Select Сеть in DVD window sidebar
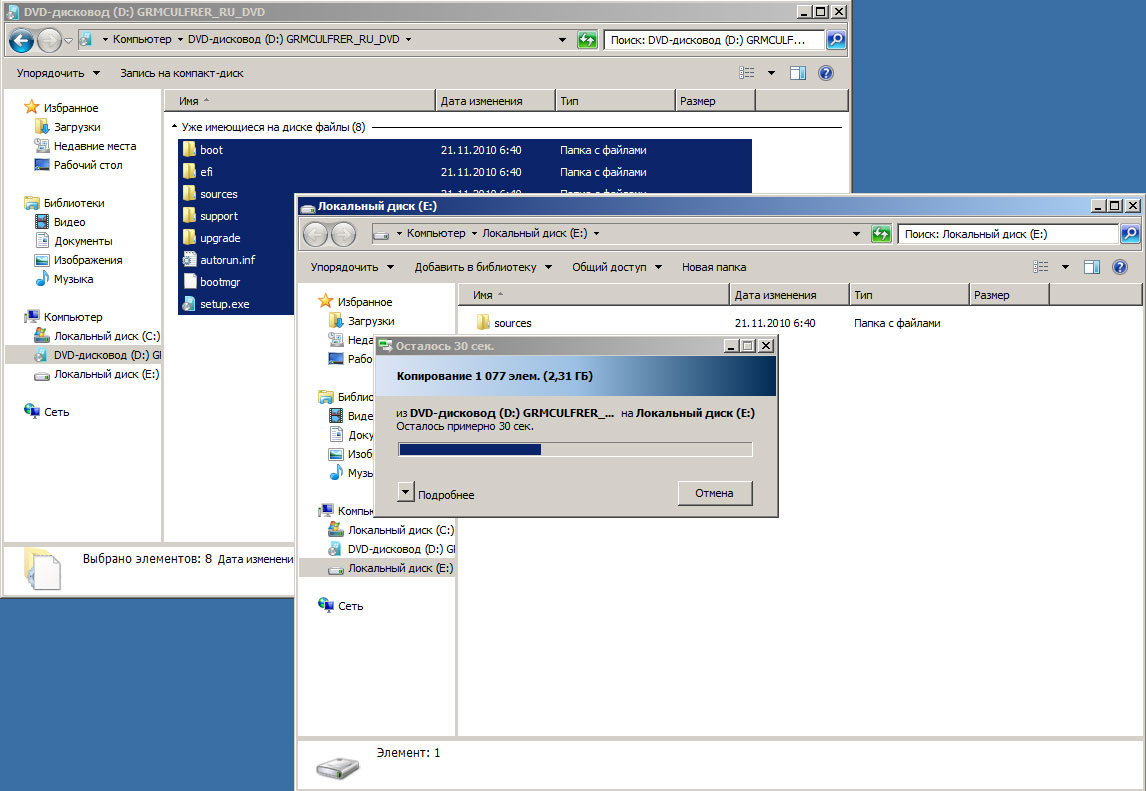1146x791 pixels. (x=47, y=412)
